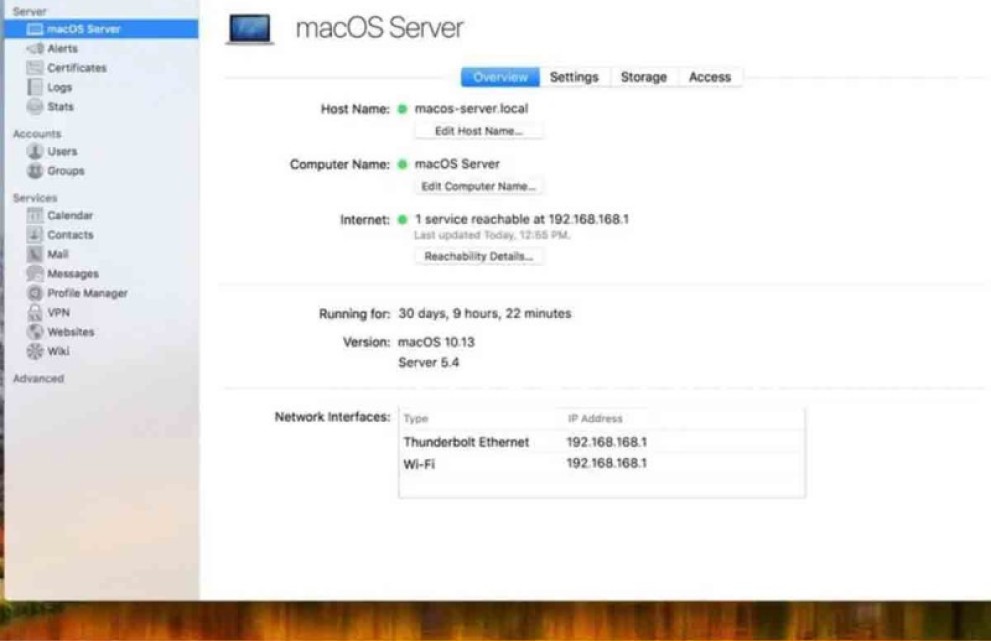Open the Calendar service icon
This screenshot has width=991, height=641.
tap(35, 215)
